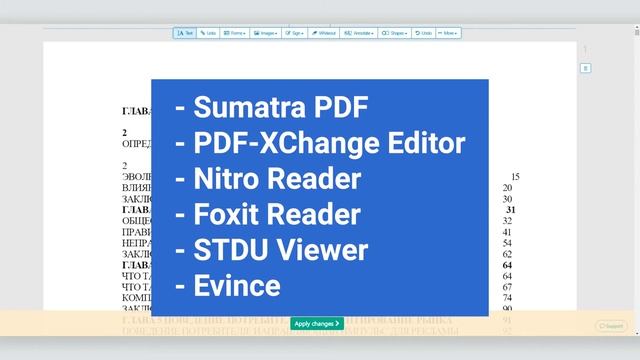Click page number 20 in the contents
Screen dimensions: 640x360
(507, 188)
